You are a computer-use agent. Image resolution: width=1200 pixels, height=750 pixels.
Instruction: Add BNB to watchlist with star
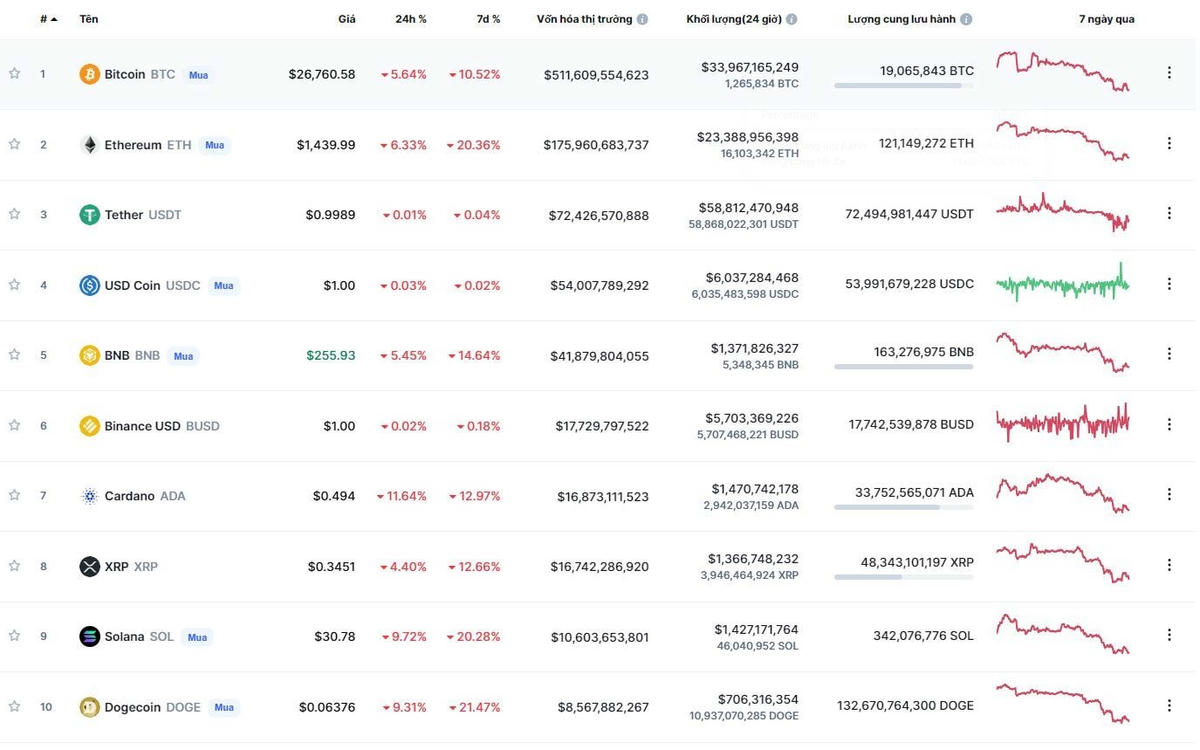tap(15, 354)
